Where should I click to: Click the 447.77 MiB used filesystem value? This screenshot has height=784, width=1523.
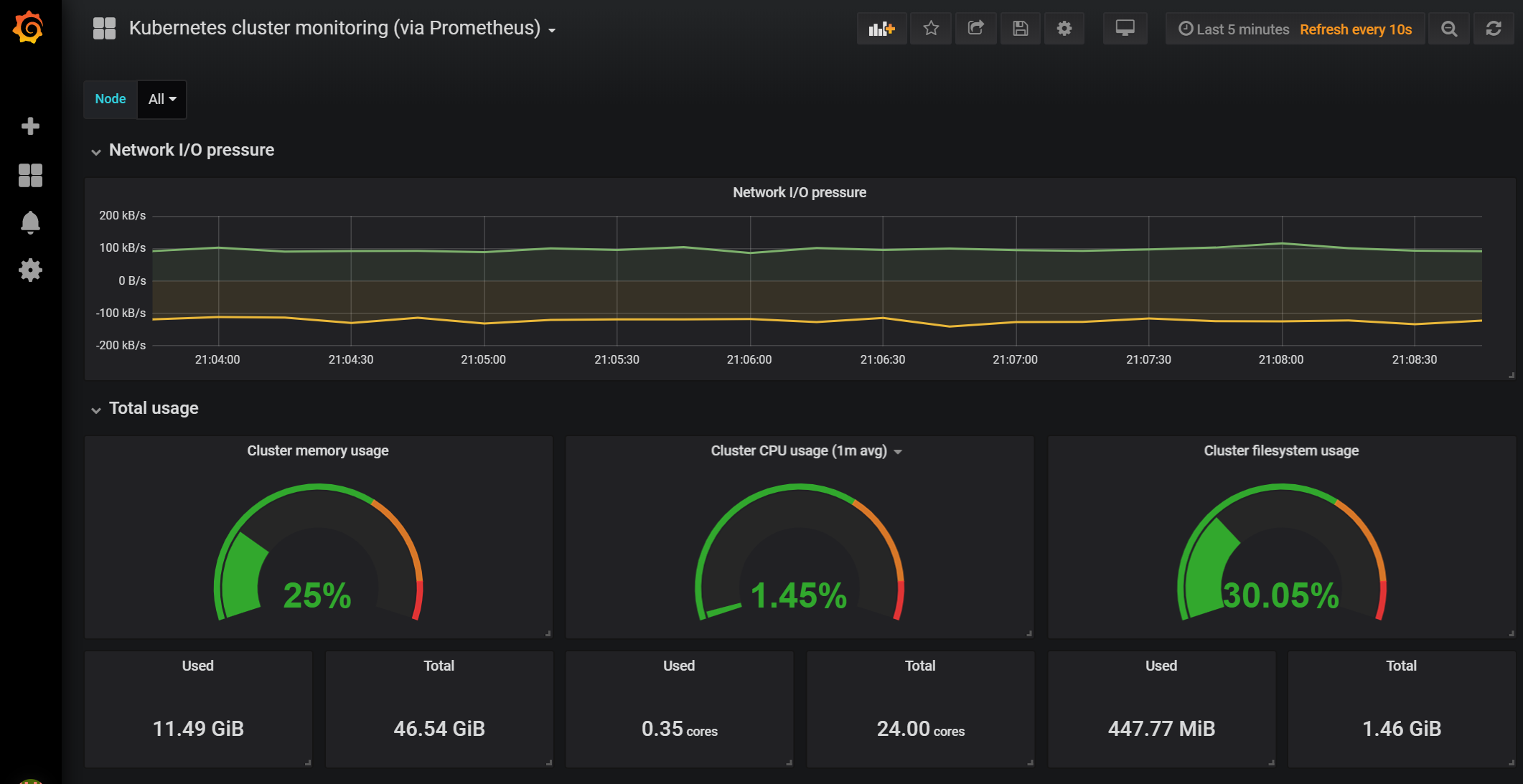click(x=1161, y=729)
